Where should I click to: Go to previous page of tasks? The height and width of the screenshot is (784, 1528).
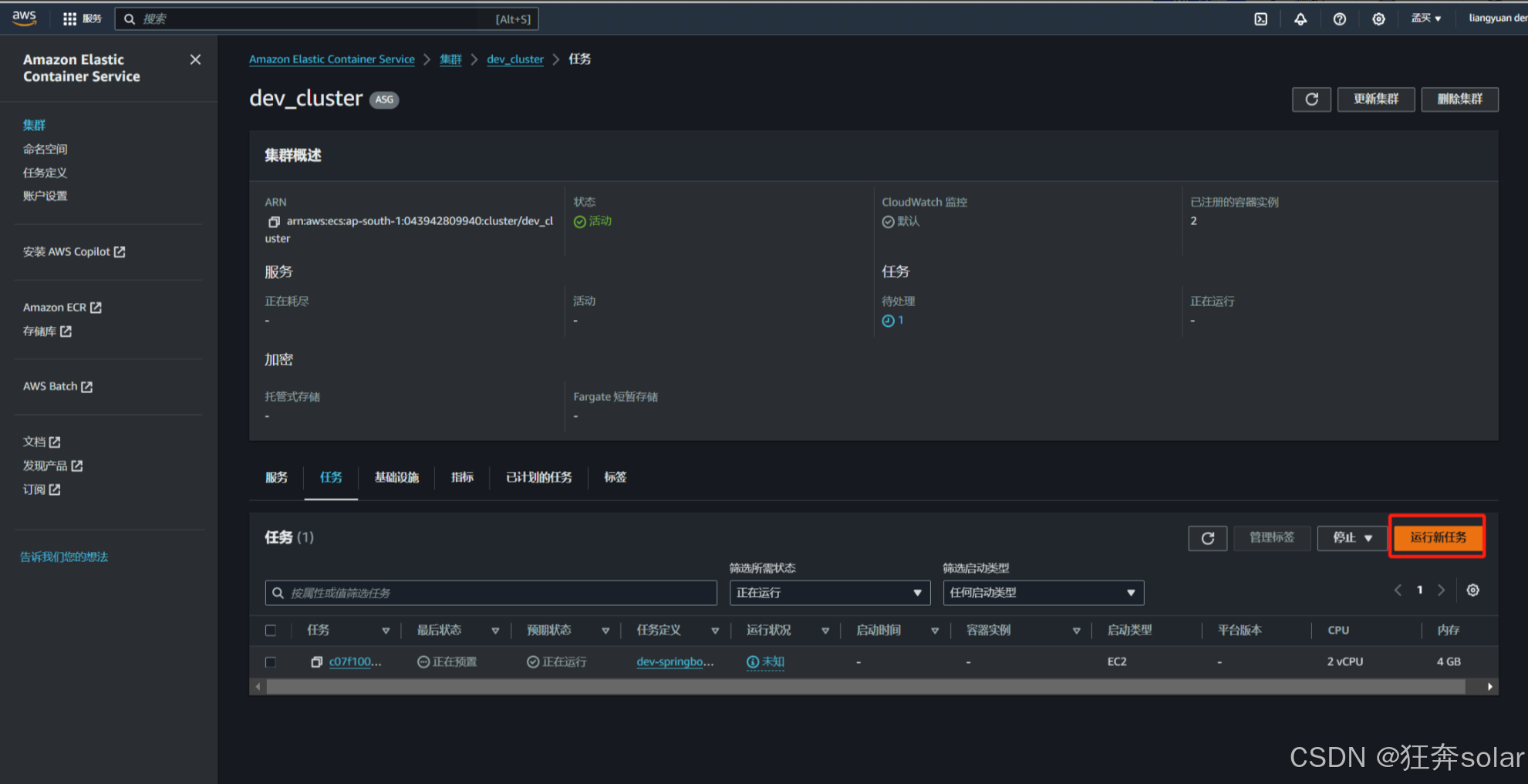pyautogui.click(x=1398, y=591)
